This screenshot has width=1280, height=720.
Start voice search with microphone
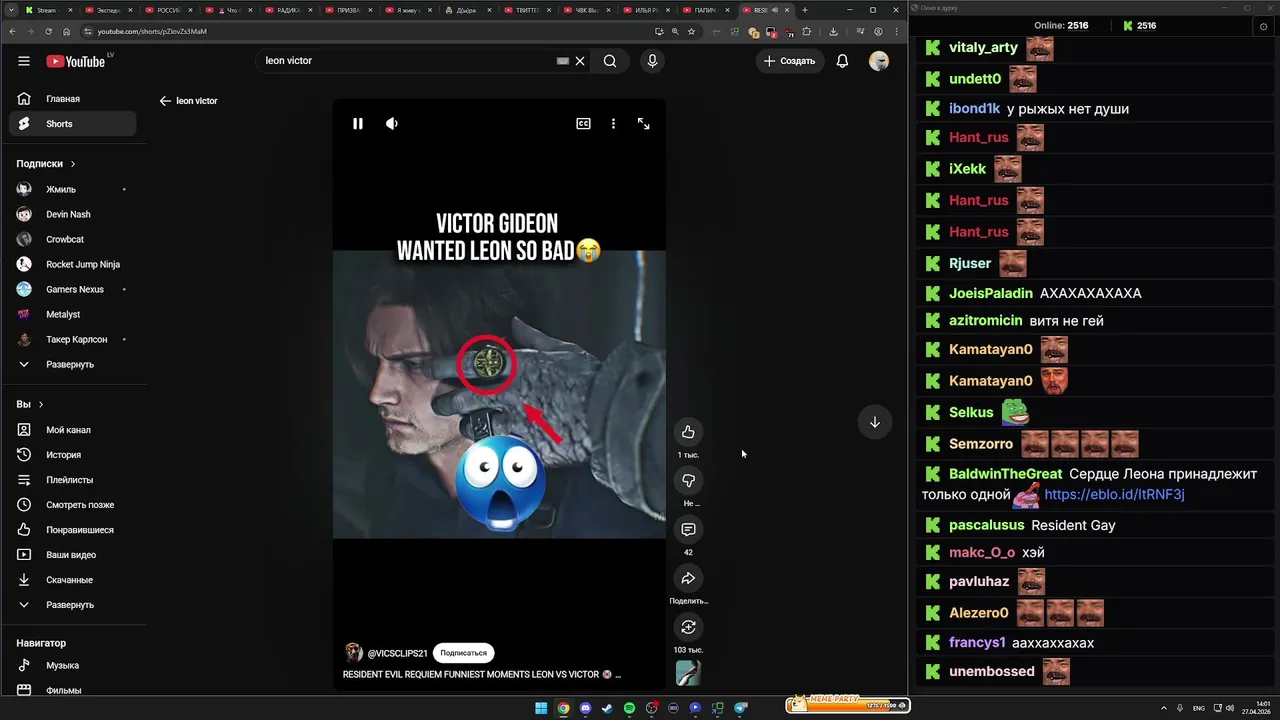[x=652, y=61]
